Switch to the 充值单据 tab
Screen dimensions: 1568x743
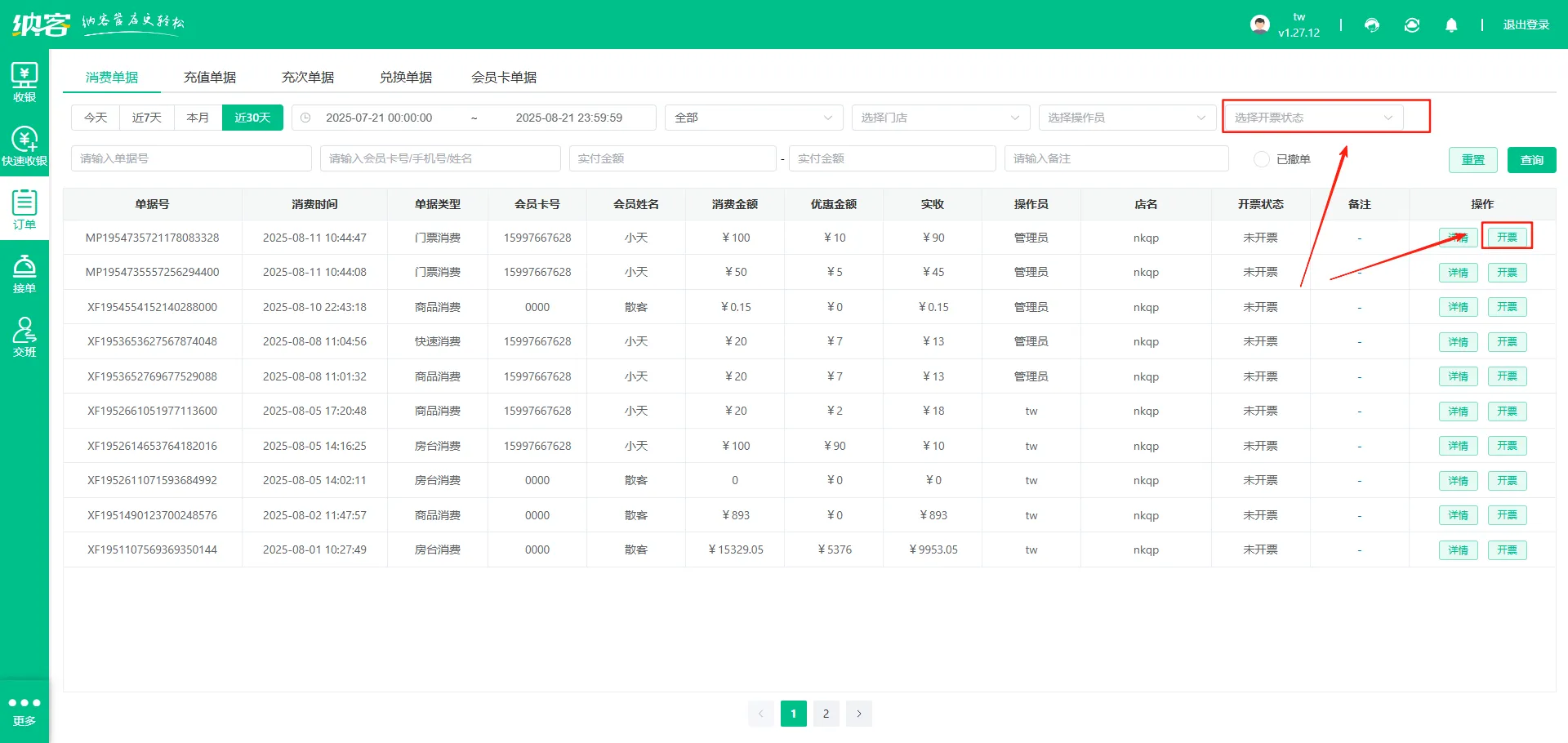(210, 77)
